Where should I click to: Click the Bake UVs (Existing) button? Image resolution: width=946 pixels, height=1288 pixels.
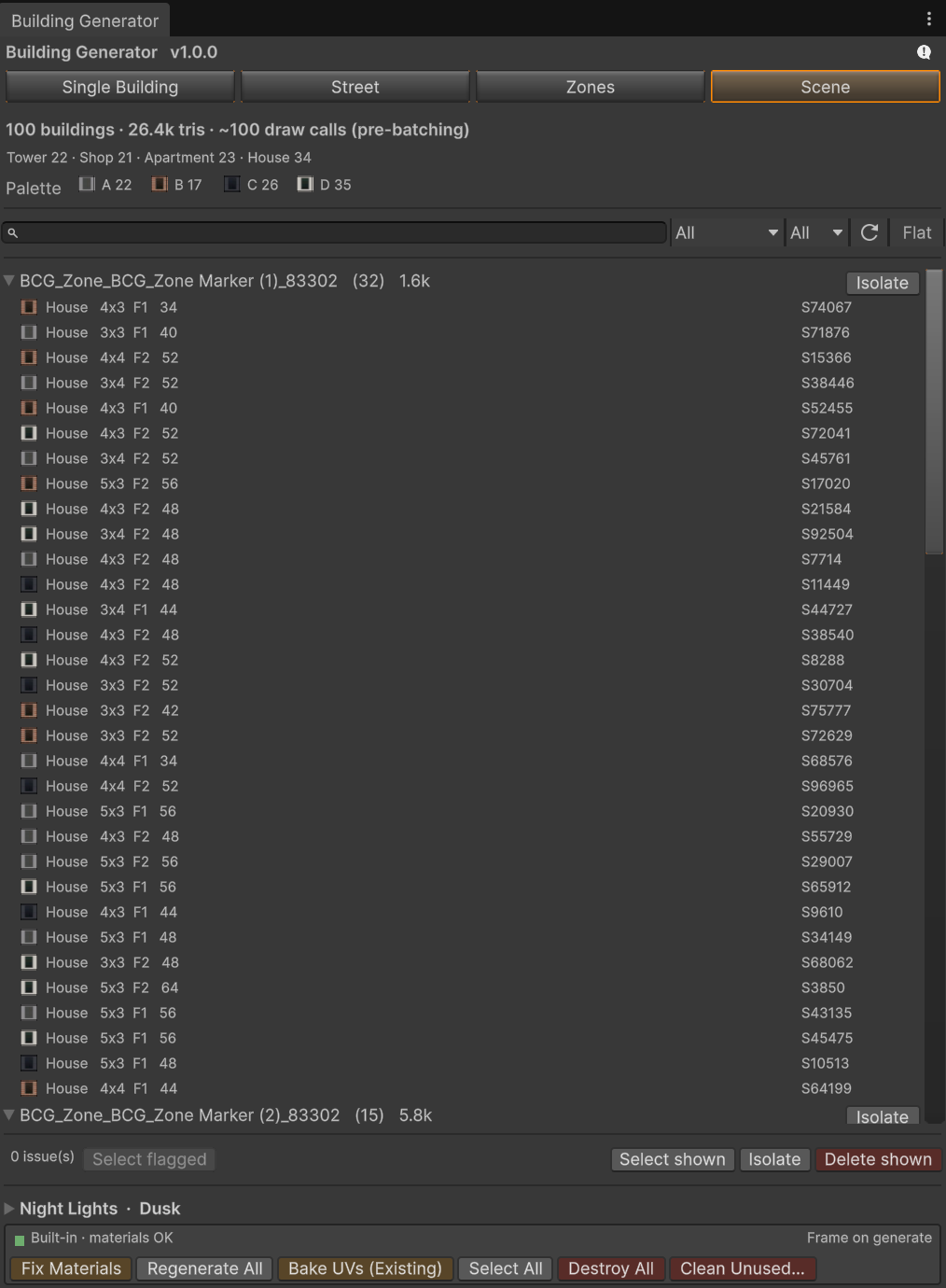point(366,1268)
